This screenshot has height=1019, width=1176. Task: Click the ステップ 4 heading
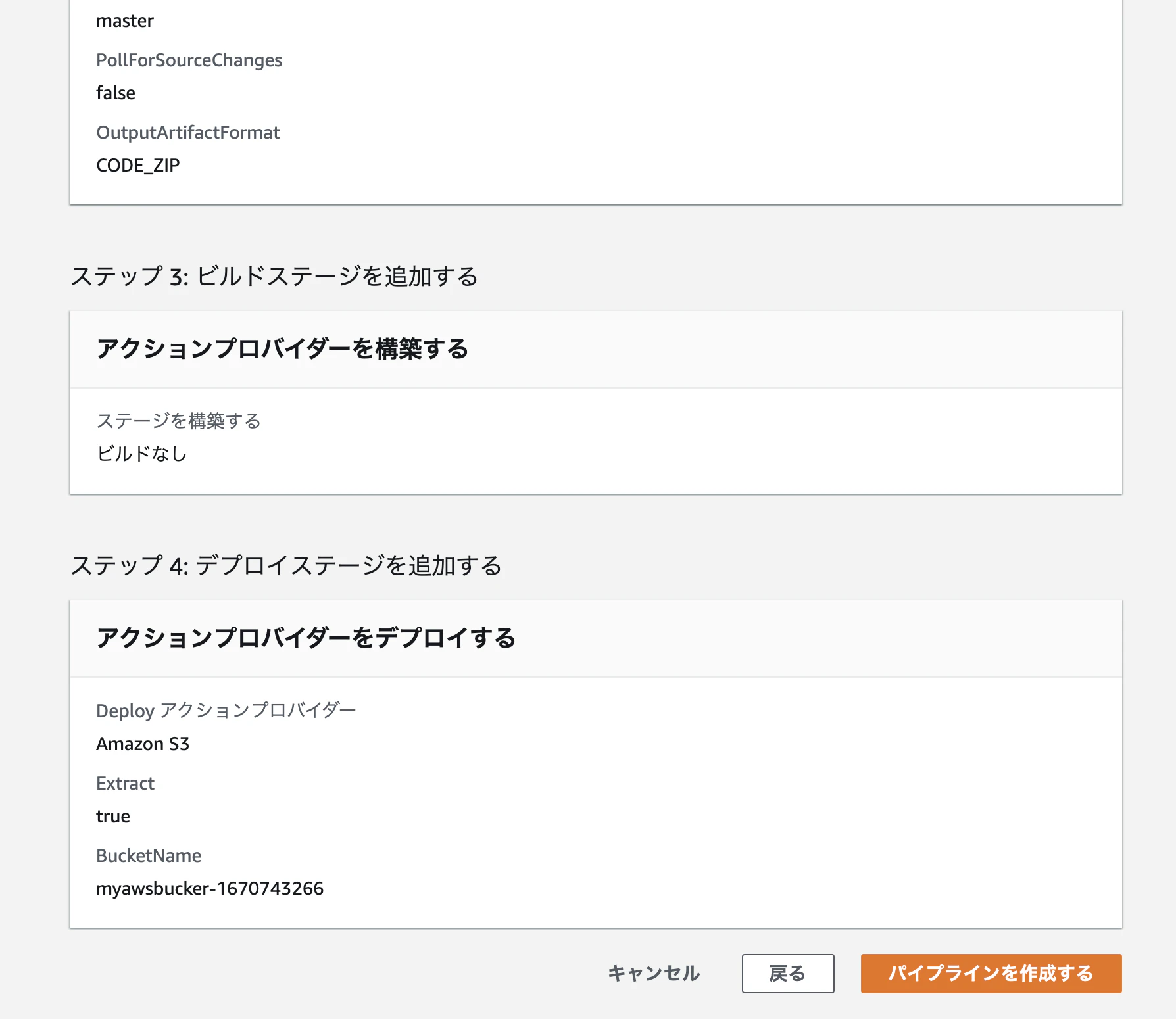point(286,565)
